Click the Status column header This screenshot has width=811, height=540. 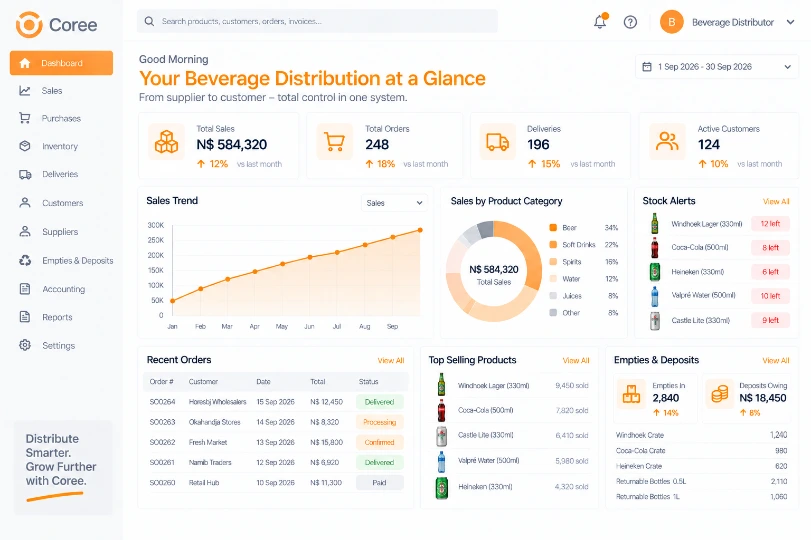[369, 382]
